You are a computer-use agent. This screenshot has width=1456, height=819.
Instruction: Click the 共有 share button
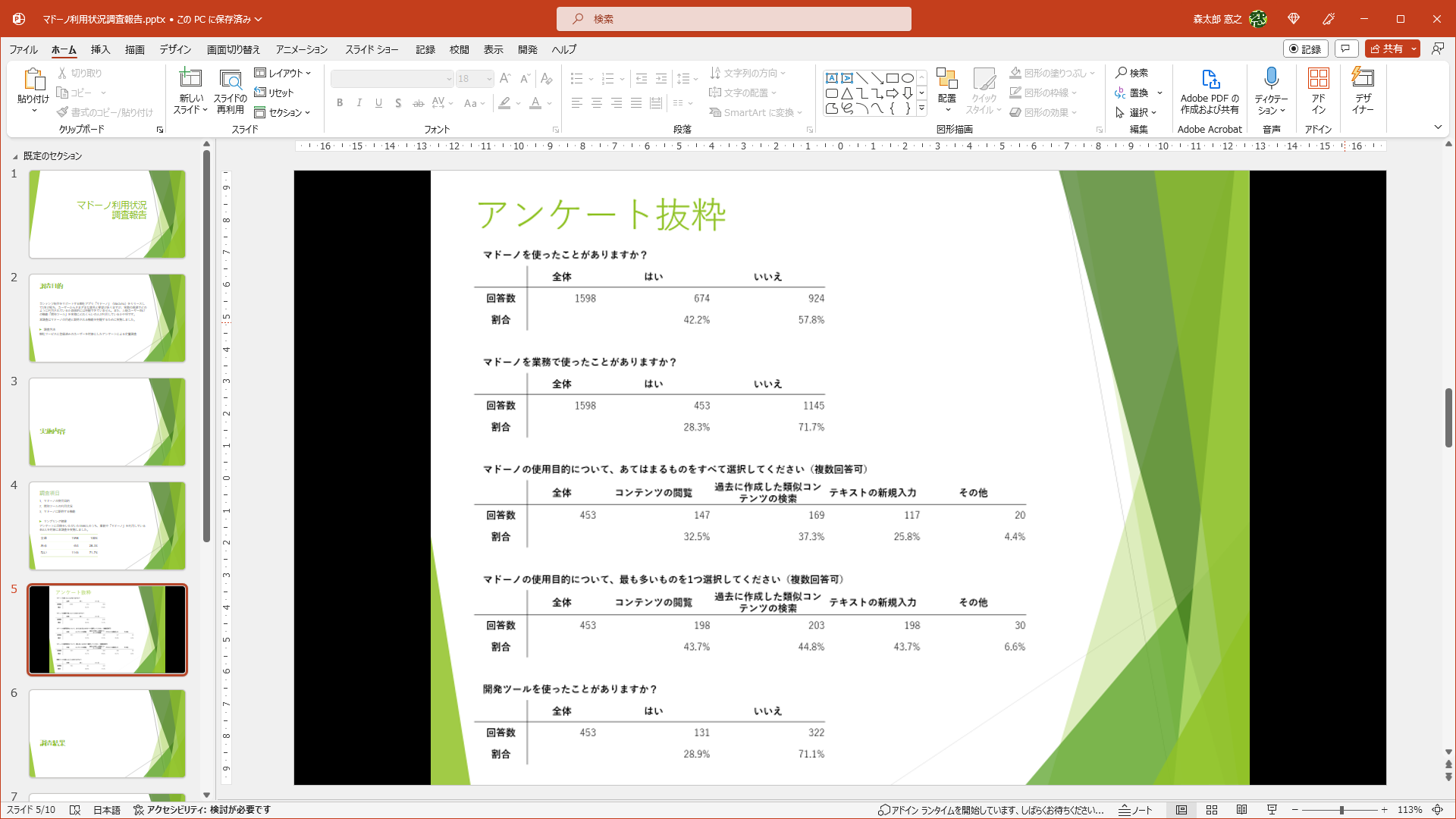[1386, 49]
